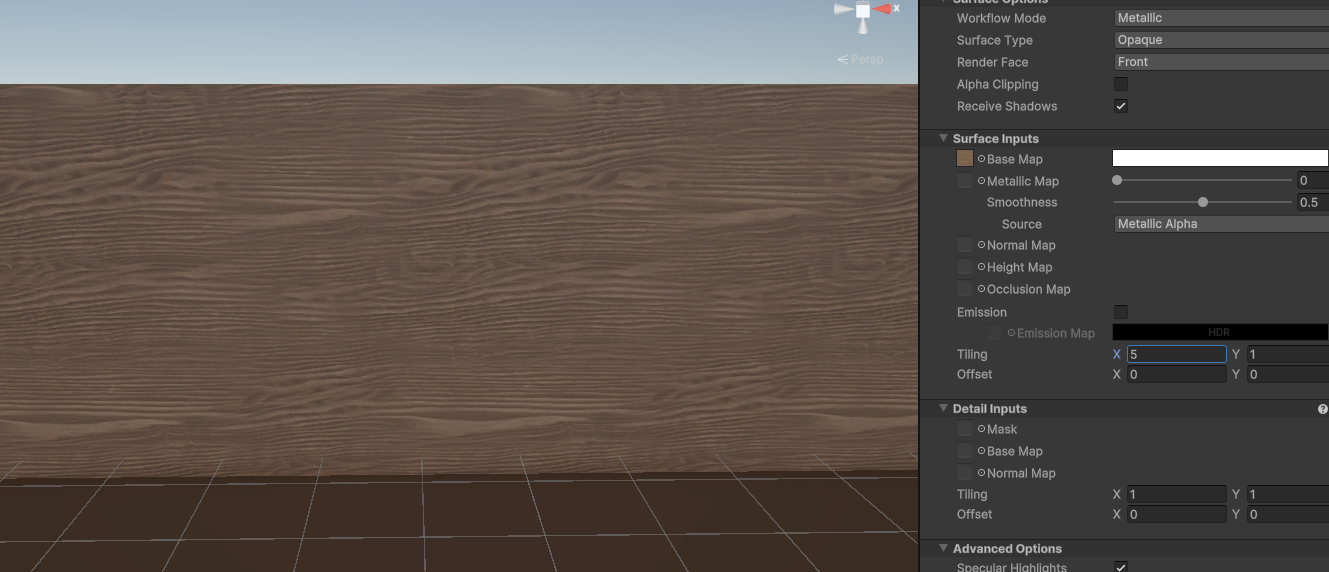
Task: Click the Surface Inputs Offset X field
Action: (1176, 374)
